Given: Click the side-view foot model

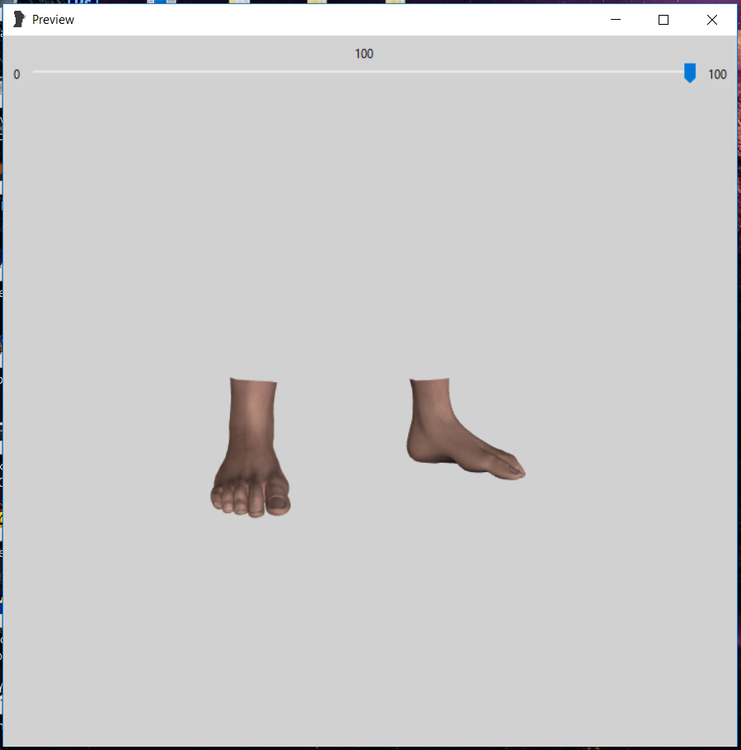Looking at the screenshot, I should (465, 429).
